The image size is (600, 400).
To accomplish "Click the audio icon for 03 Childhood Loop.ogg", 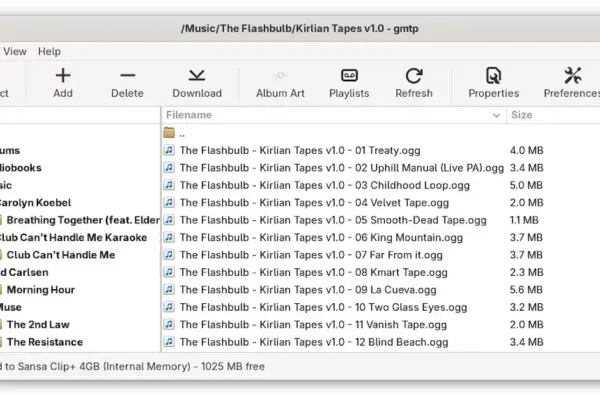I will [169, 185].
